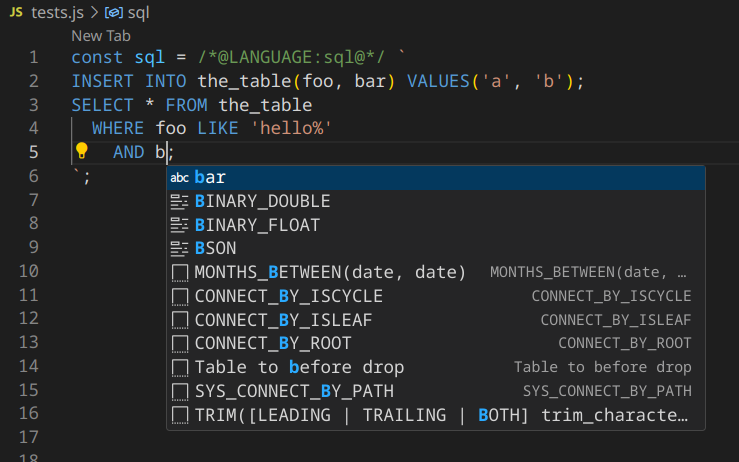Select 'Table to before drop' snippet
The height and width of the screenshot is (462, 739).
click(x=299, y=367)
